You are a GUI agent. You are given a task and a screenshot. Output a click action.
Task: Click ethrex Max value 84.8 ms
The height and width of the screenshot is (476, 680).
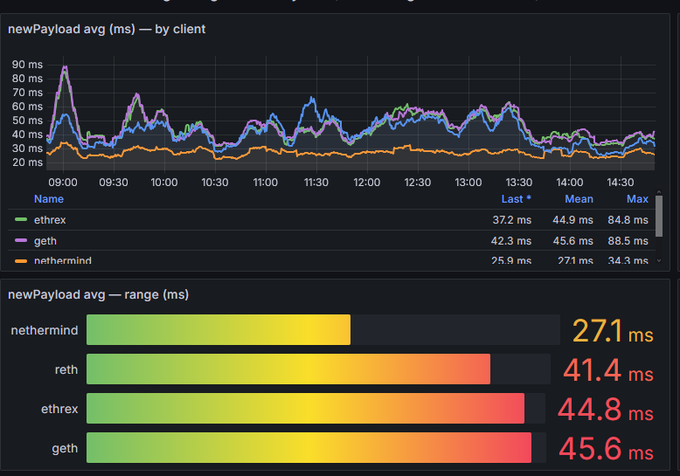[628, 220]
